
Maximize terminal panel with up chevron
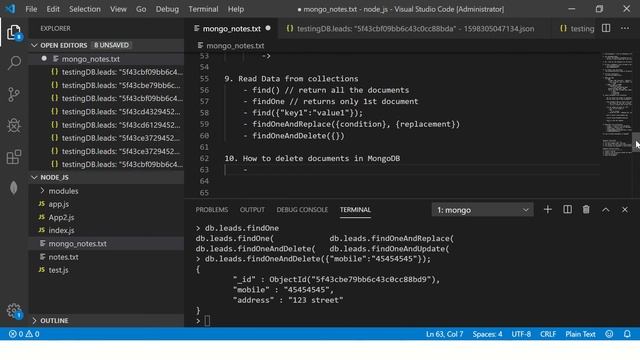click(x=606, y=210)
